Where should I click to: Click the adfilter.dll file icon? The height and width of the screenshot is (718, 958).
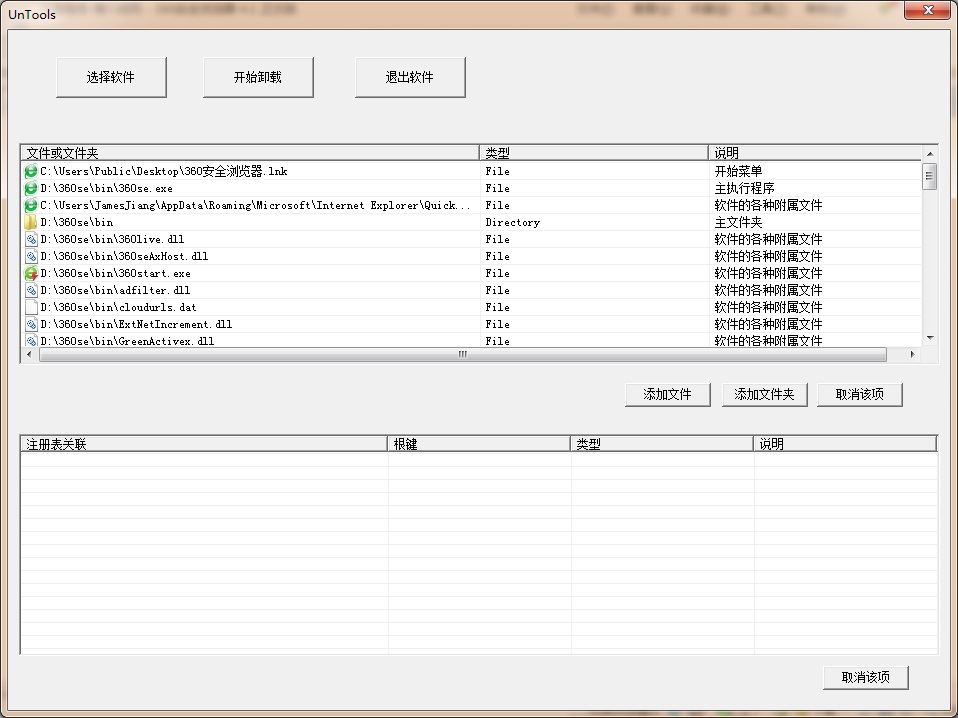coord(31,290)
